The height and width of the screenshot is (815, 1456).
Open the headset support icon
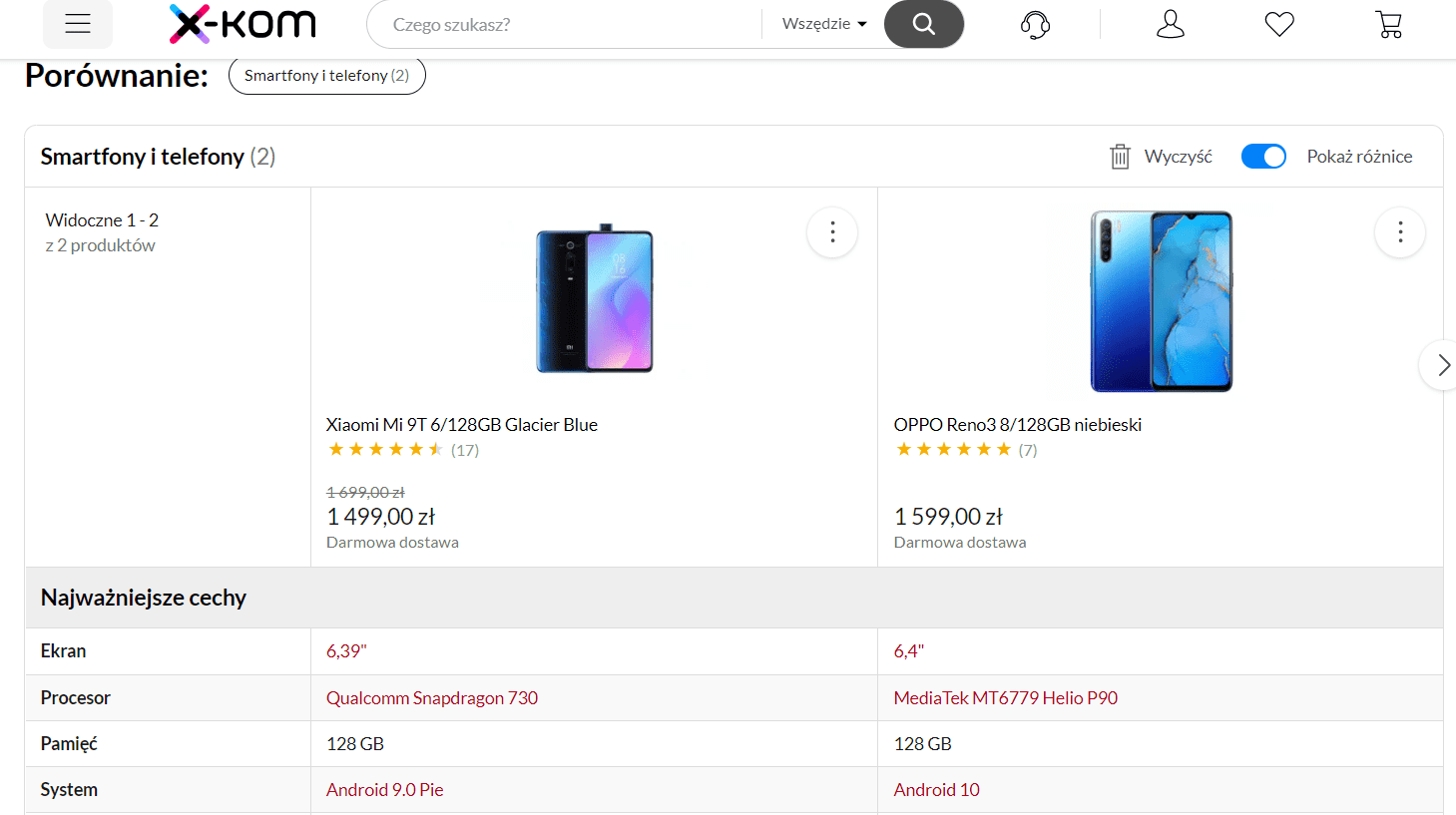tap(1036, 24)
